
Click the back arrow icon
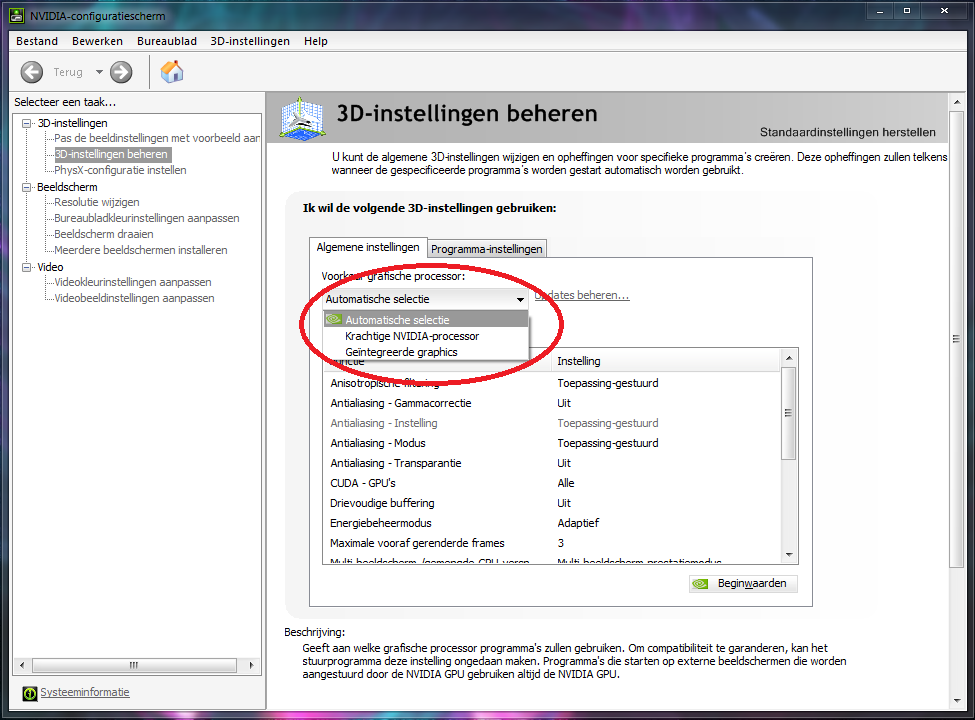(x=32, y=72)
